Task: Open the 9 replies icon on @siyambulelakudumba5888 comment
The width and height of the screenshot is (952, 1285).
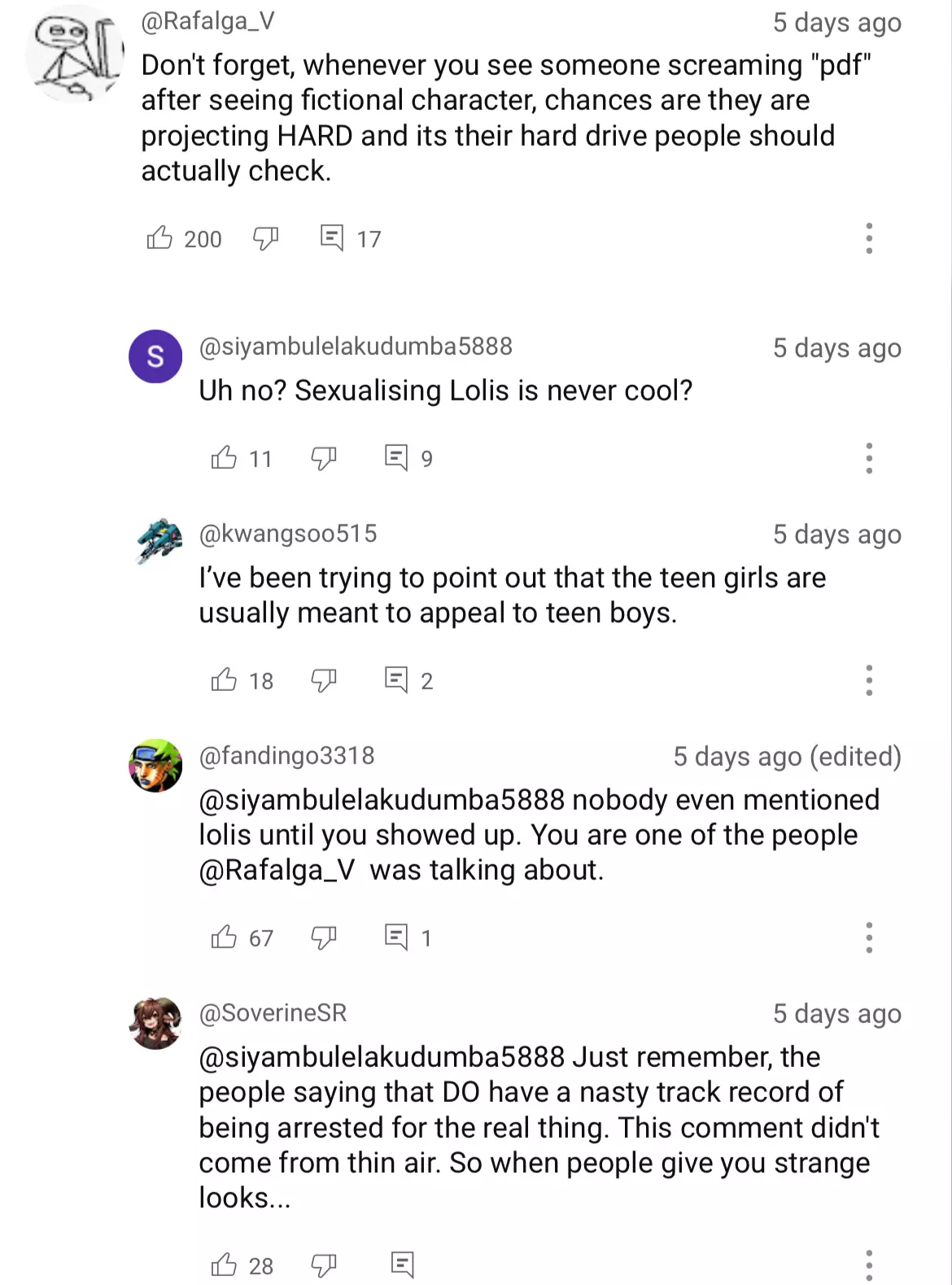Action: pos(396,457)
